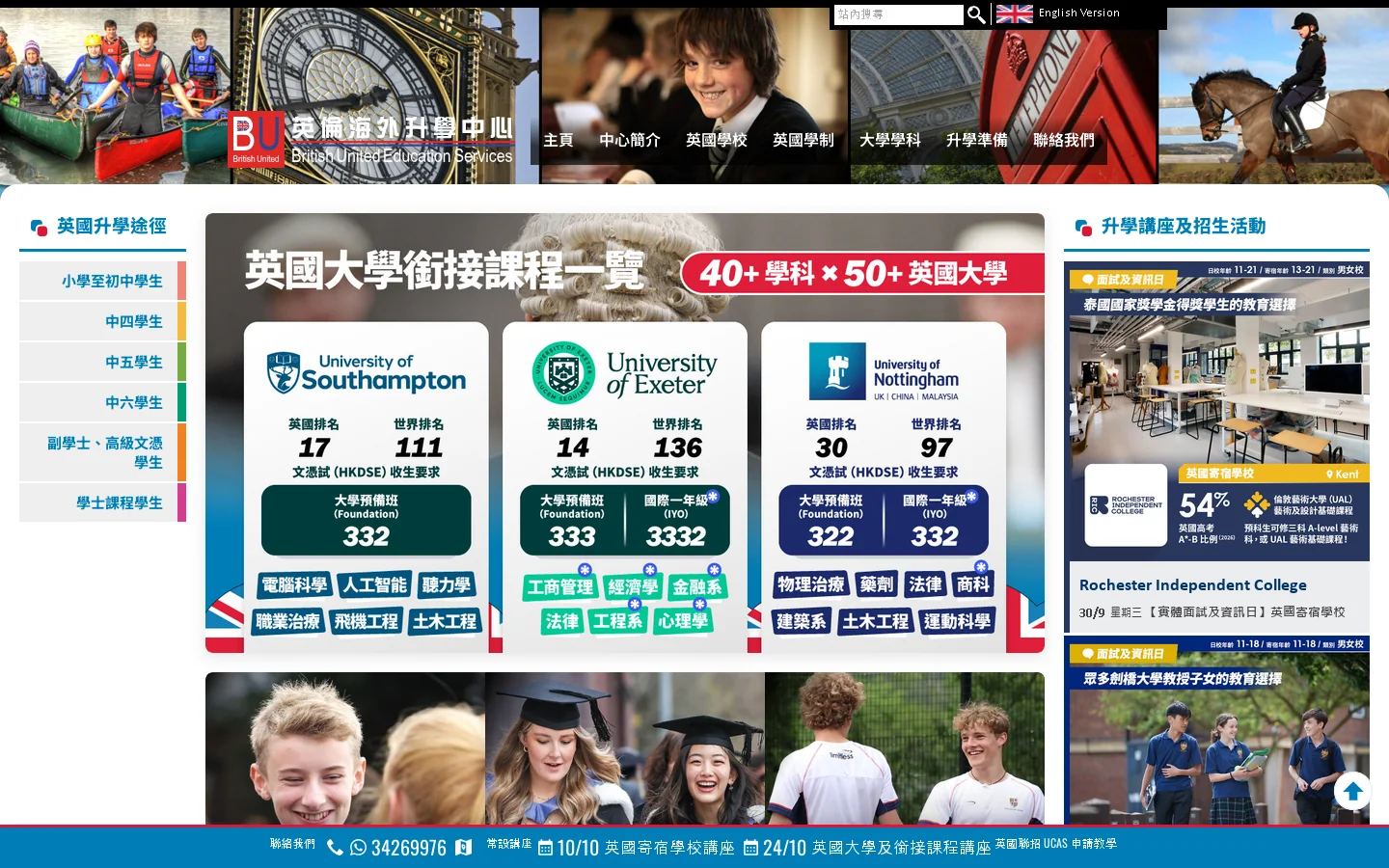Click the UK flag icon
The height and width of the screenshot is (868, 1389).
tap(1014, 14)
